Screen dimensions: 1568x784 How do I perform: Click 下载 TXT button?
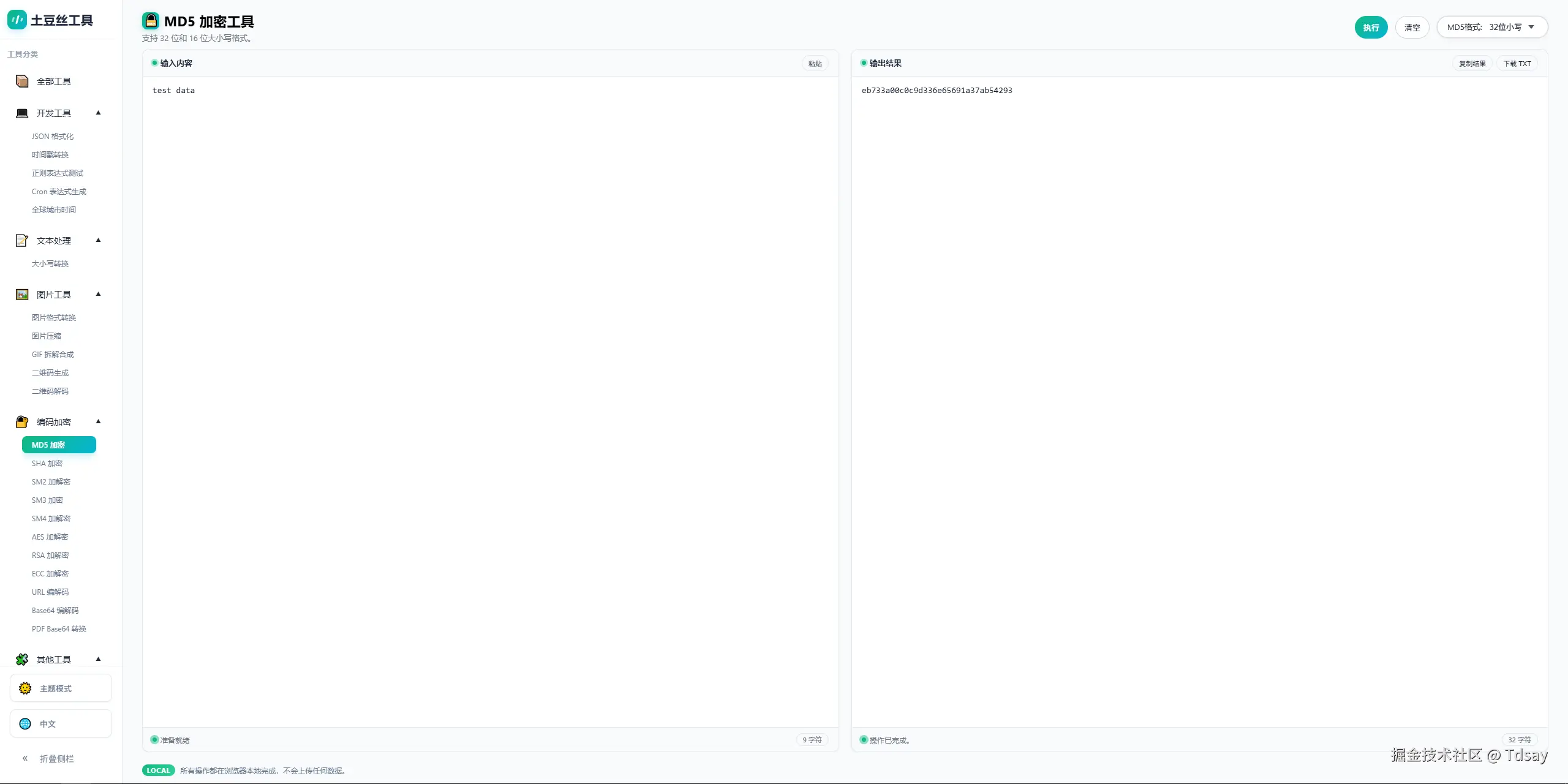[x=1517, y=64]
